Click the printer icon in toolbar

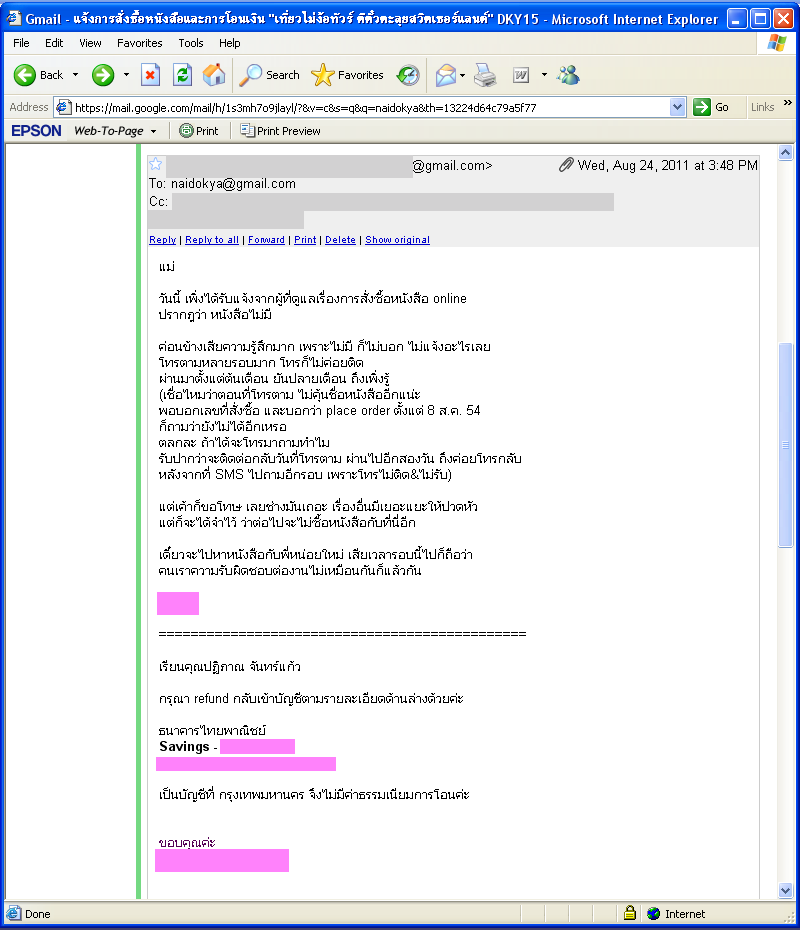(485, 75)
